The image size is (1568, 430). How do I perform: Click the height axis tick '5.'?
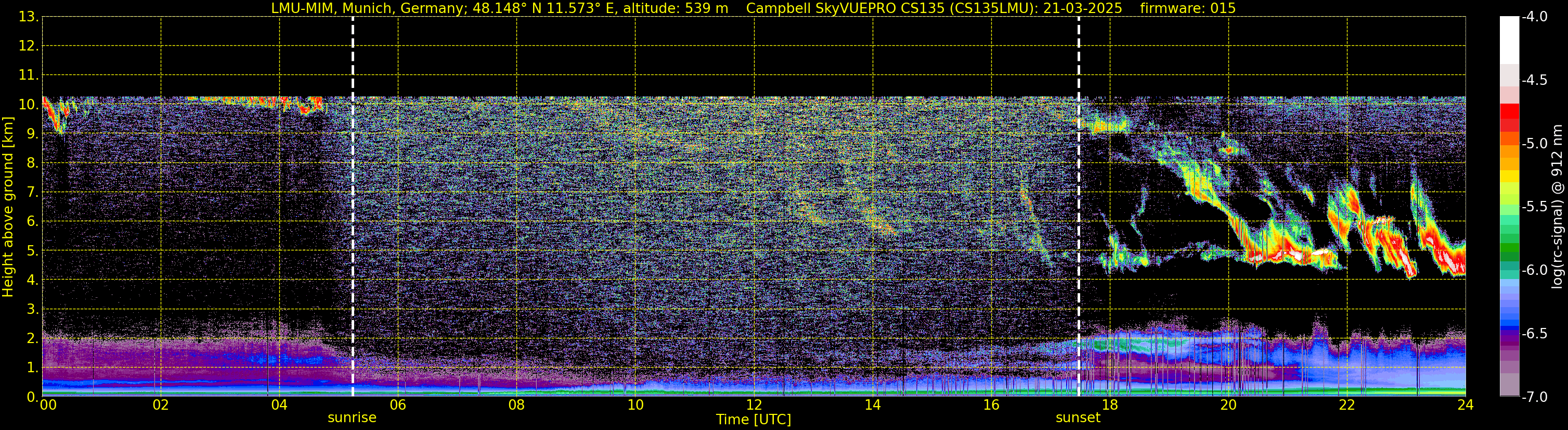33,250
